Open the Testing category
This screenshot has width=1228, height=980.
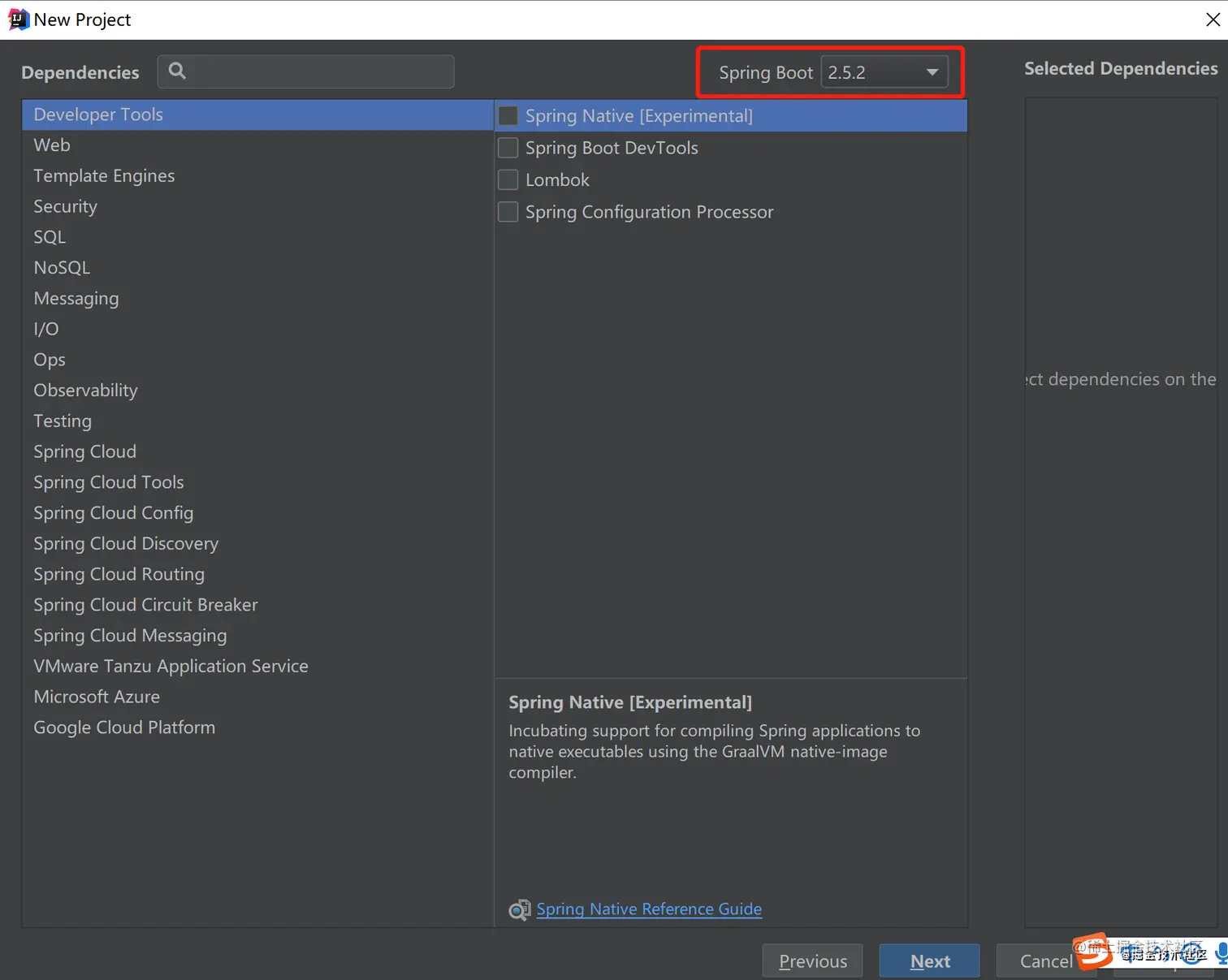257,421
